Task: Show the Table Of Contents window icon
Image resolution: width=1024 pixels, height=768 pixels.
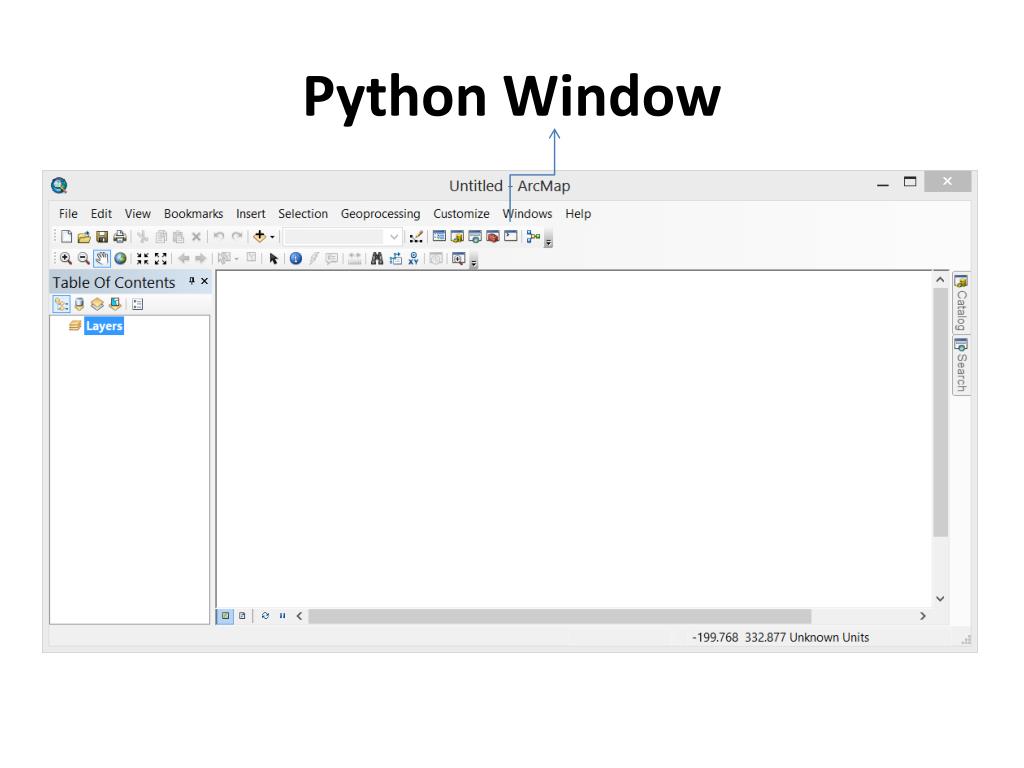Action: point(440,236)
